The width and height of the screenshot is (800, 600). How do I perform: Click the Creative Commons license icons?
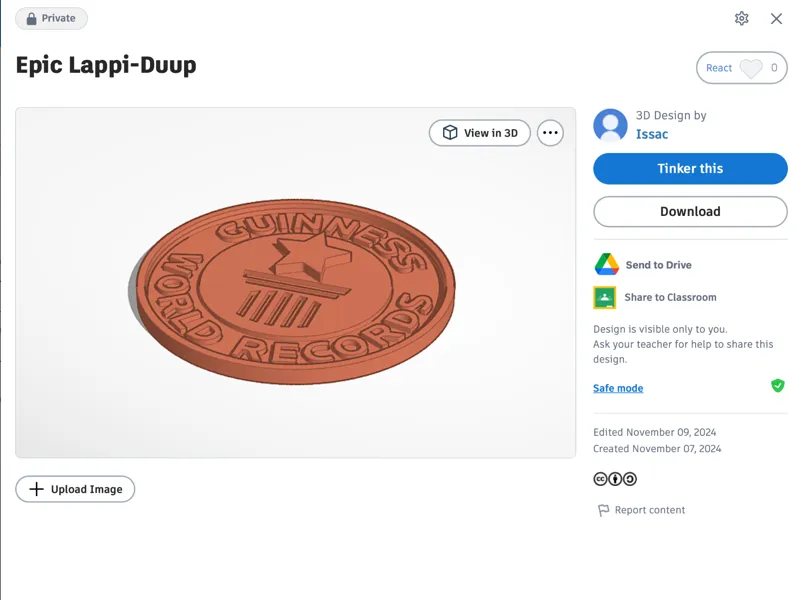[615, 479]
